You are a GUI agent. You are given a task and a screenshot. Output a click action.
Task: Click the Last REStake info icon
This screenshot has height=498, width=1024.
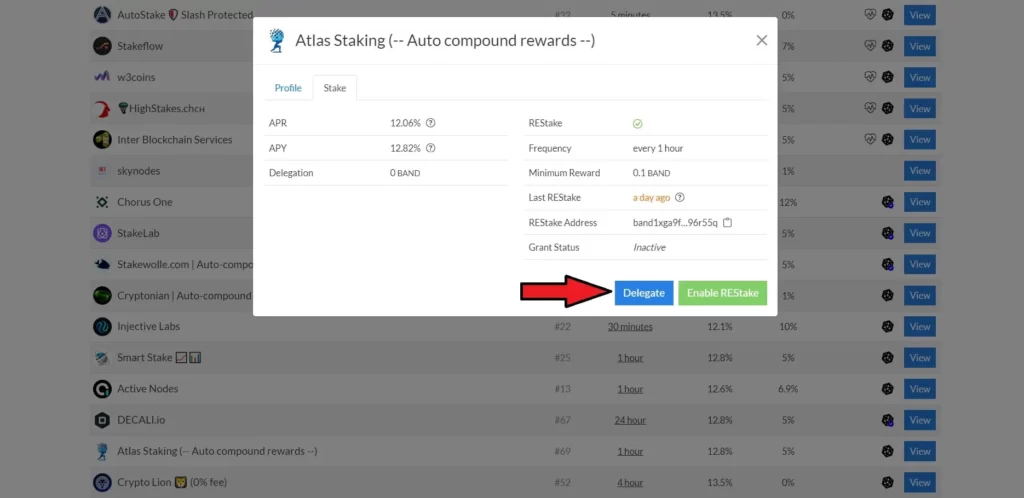[x=680, y=198]
